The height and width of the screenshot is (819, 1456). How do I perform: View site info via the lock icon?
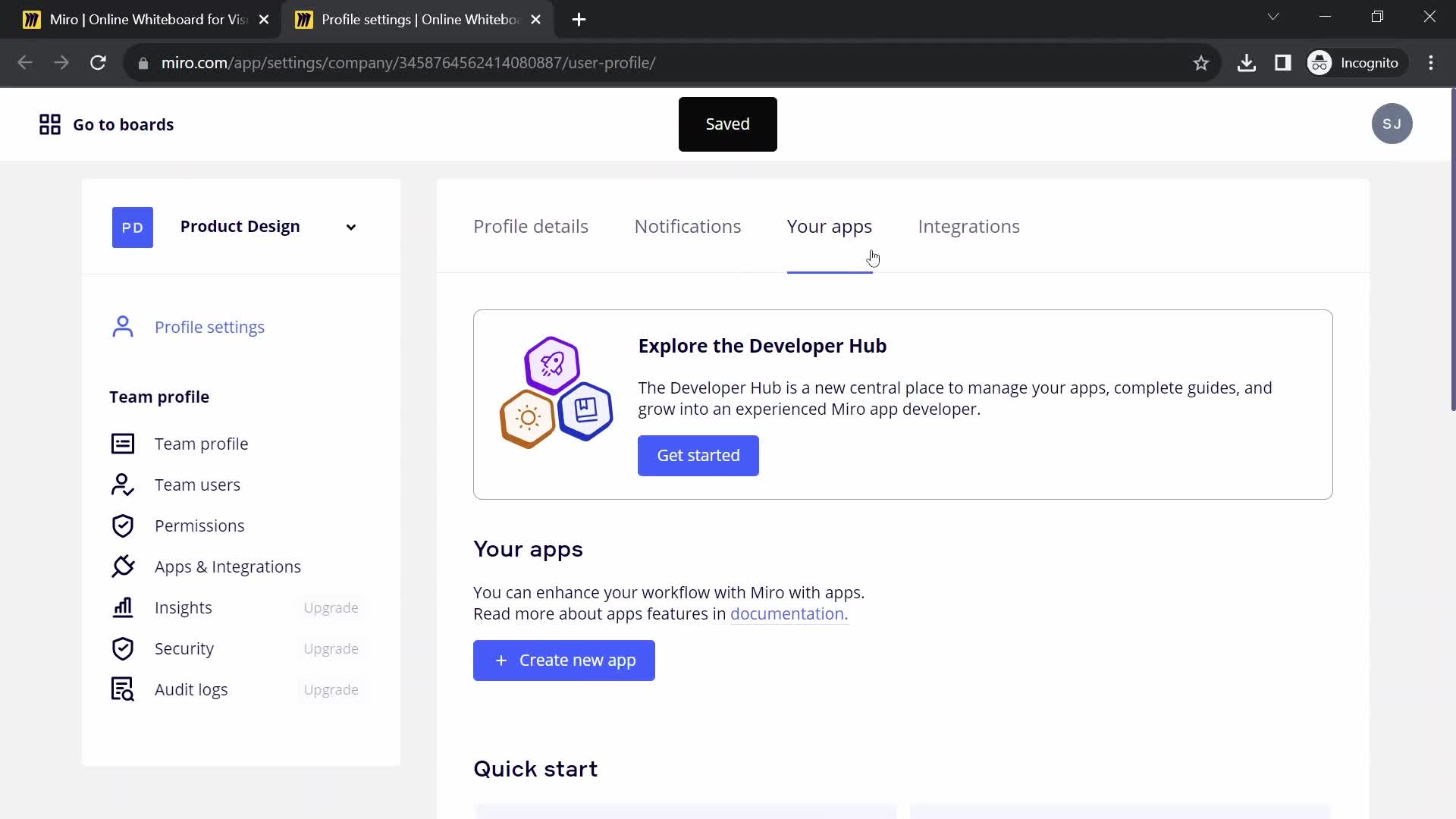point(143,64)
